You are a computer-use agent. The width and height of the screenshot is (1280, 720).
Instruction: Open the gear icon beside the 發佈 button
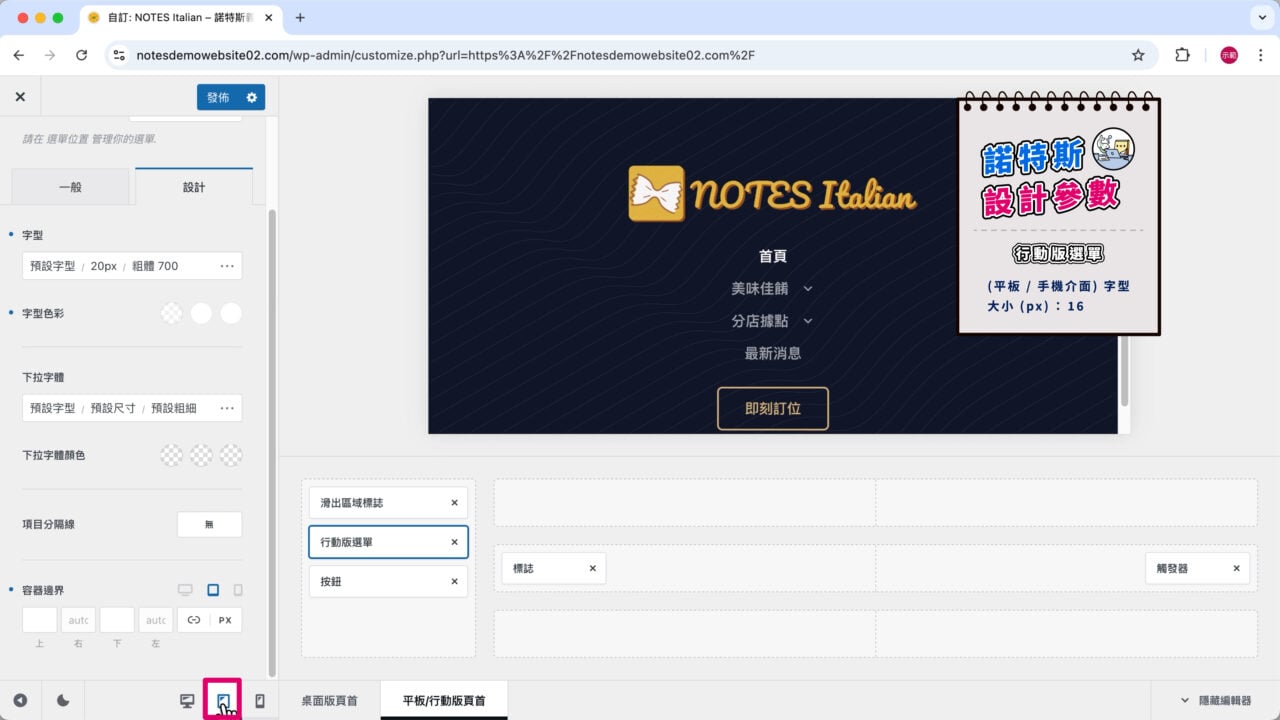[252, 97]
